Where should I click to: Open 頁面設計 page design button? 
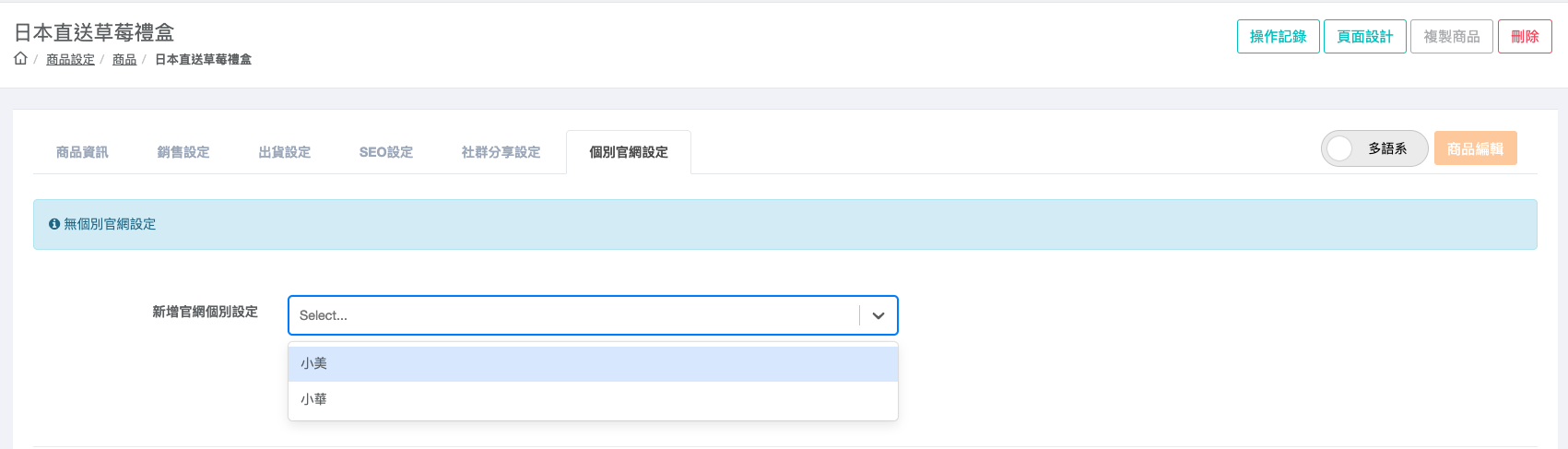(1365, 37)
